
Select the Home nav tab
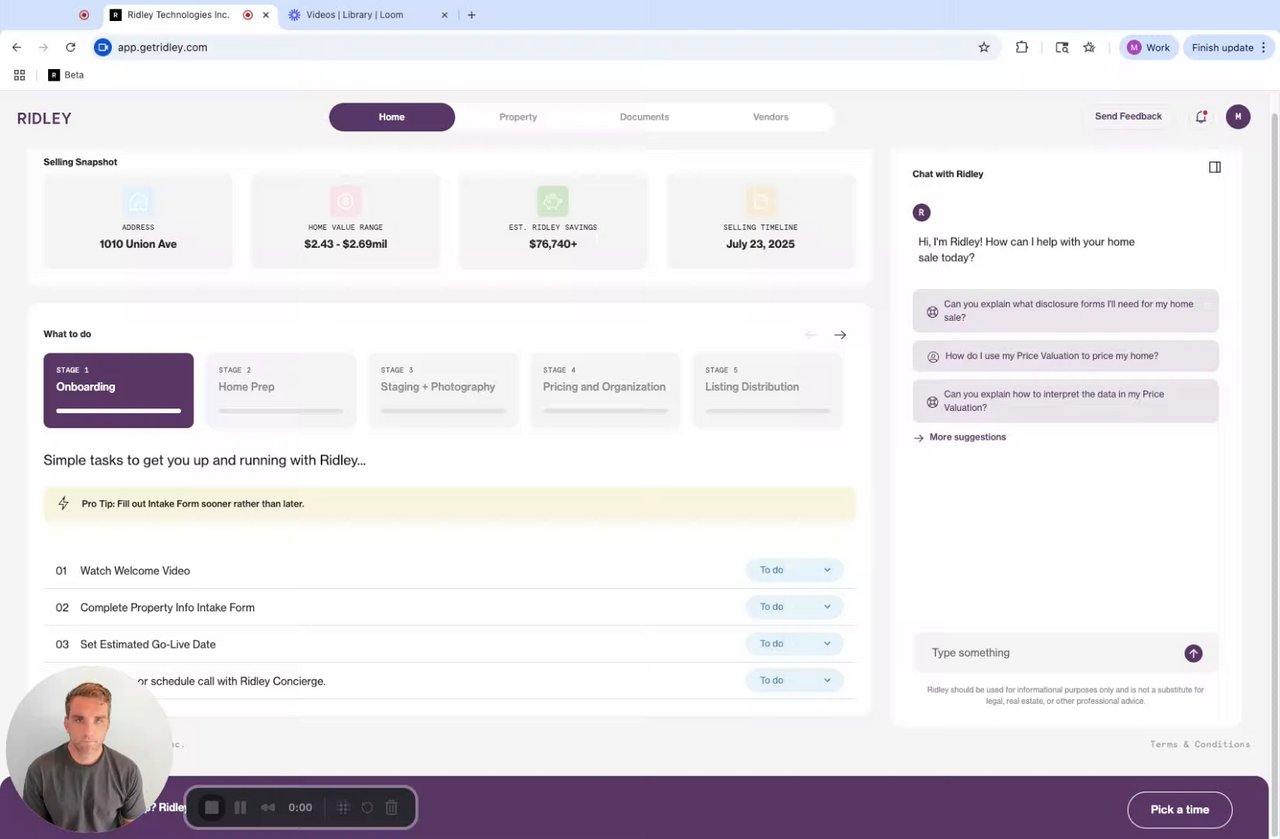[x=392, y=117]
